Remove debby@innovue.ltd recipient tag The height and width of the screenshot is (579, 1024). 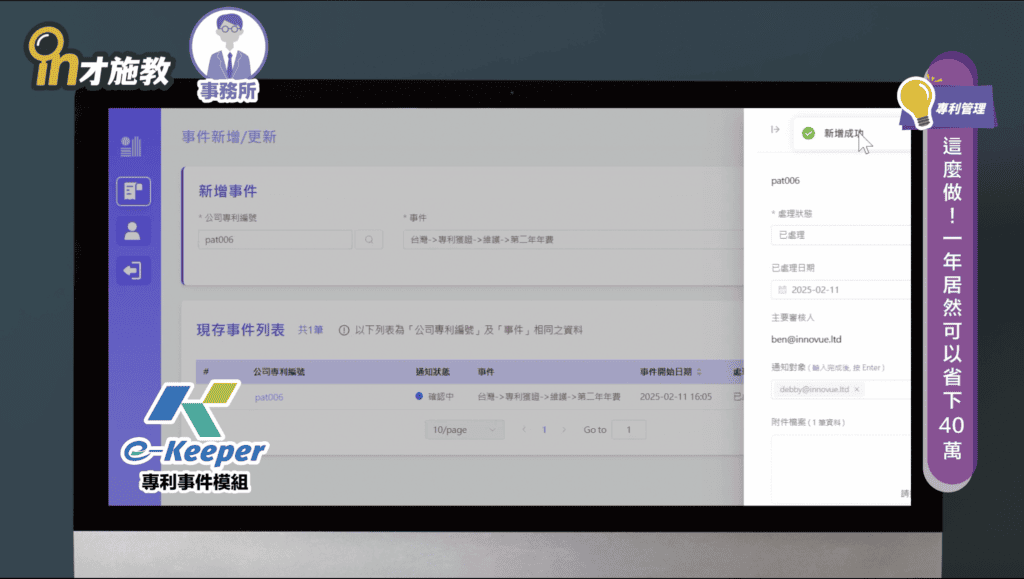click(857, 389)
